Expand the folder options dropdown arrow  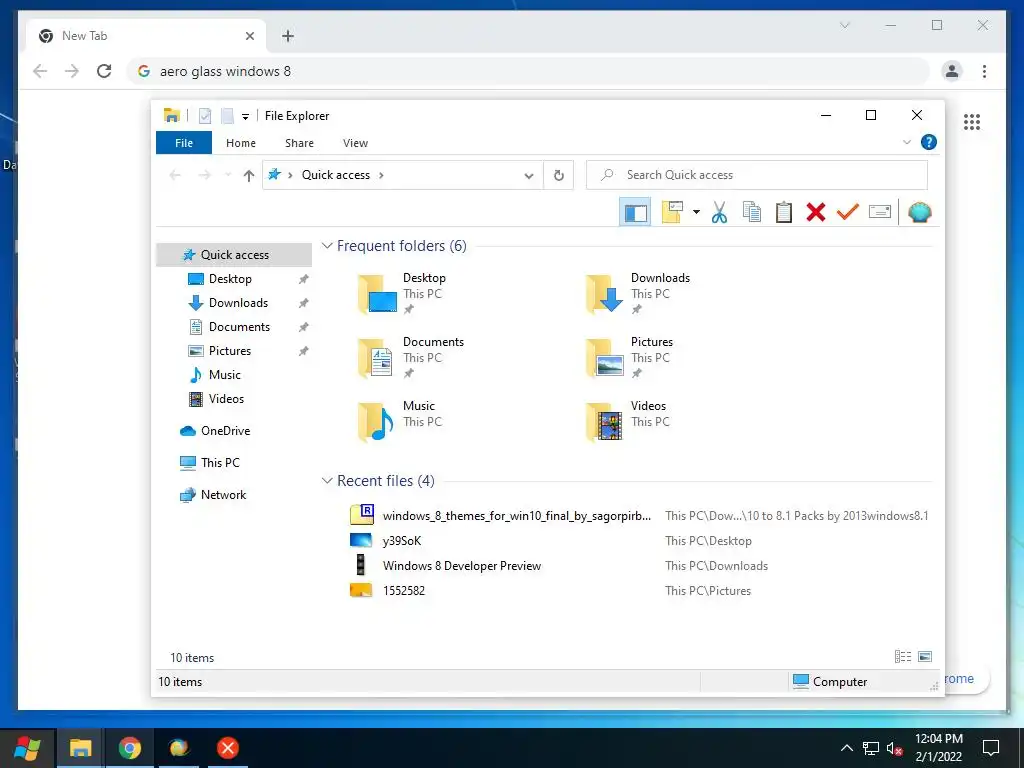pos(696,212)
